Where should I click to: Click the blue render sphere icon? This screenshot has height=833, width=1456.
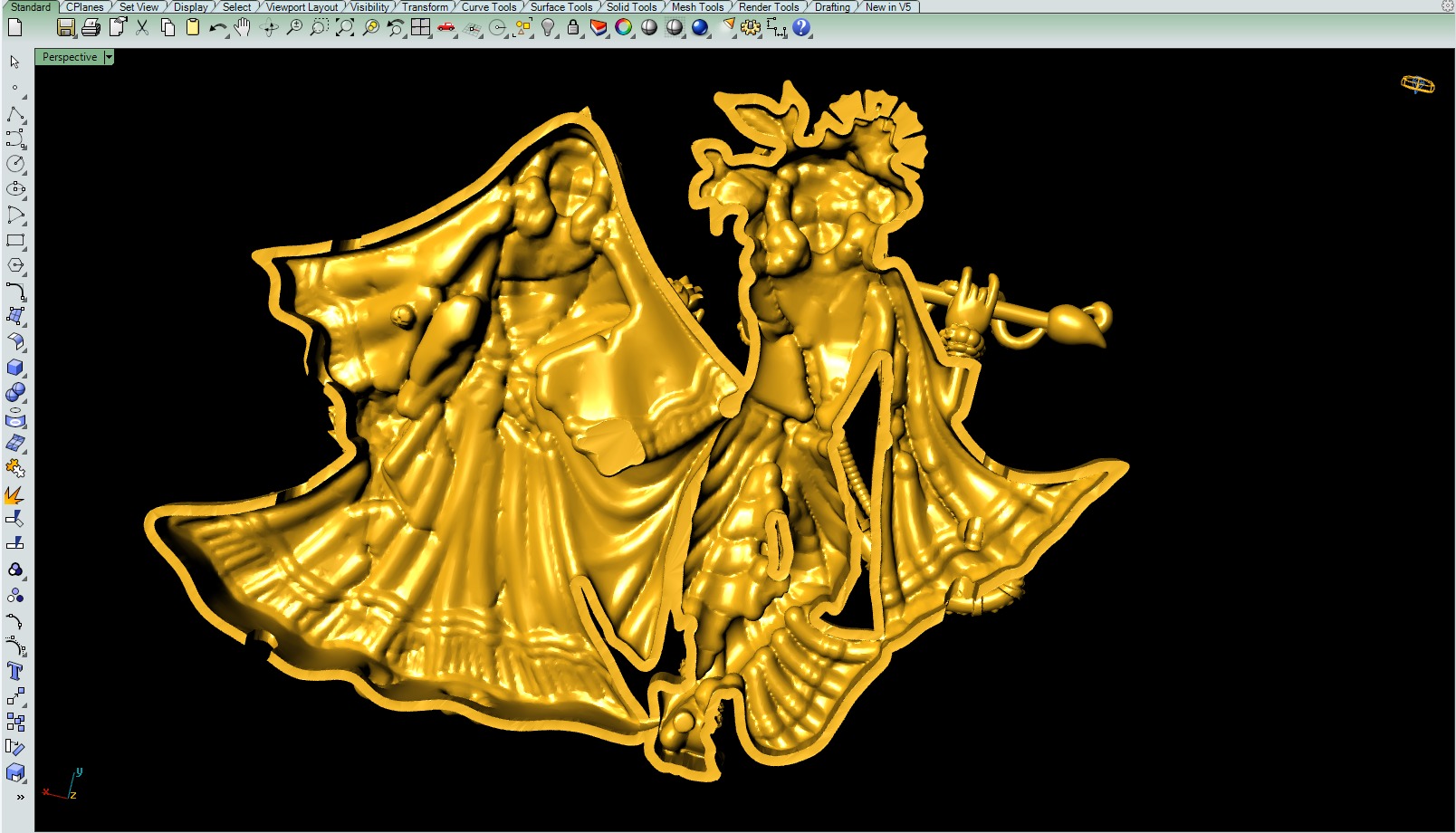[700, 27]
